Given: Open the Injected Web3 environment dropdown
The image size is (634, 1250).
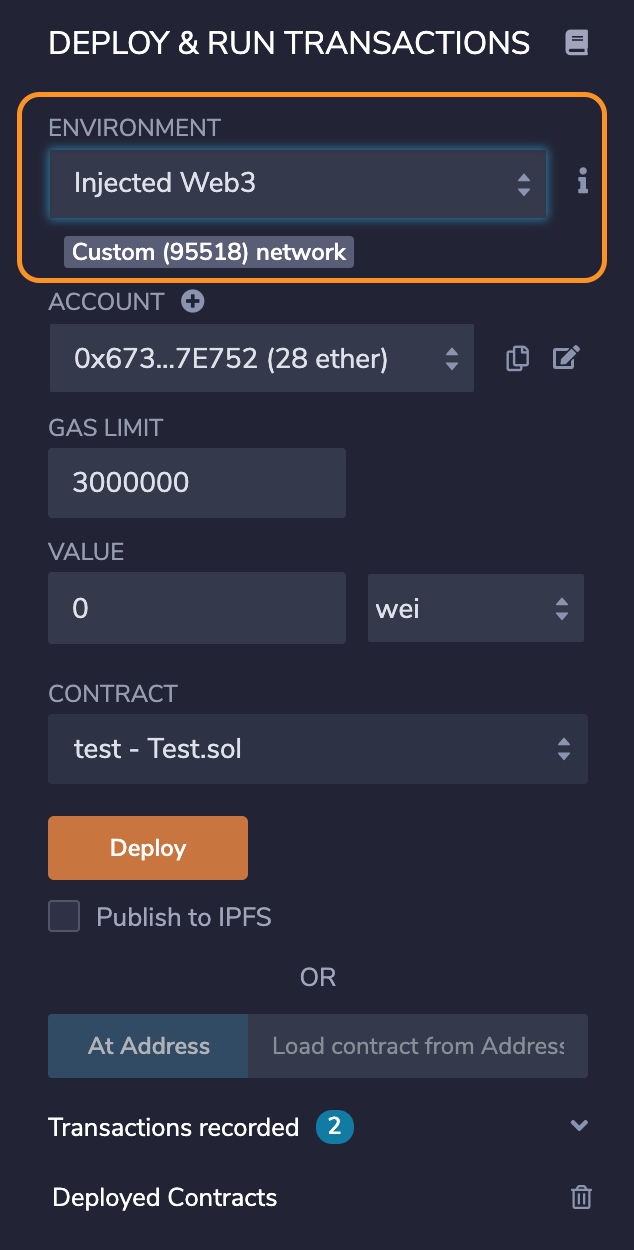Looking at the screenshot, I should click(298, 184).
